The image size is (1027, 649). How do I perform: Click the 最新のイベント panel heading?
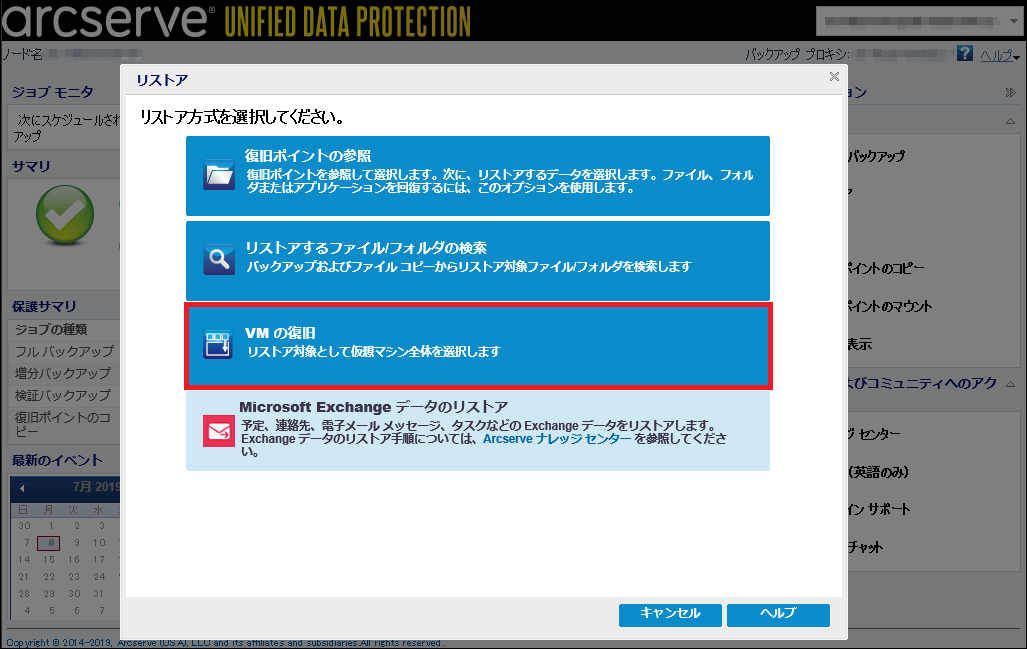coord(57,460)
